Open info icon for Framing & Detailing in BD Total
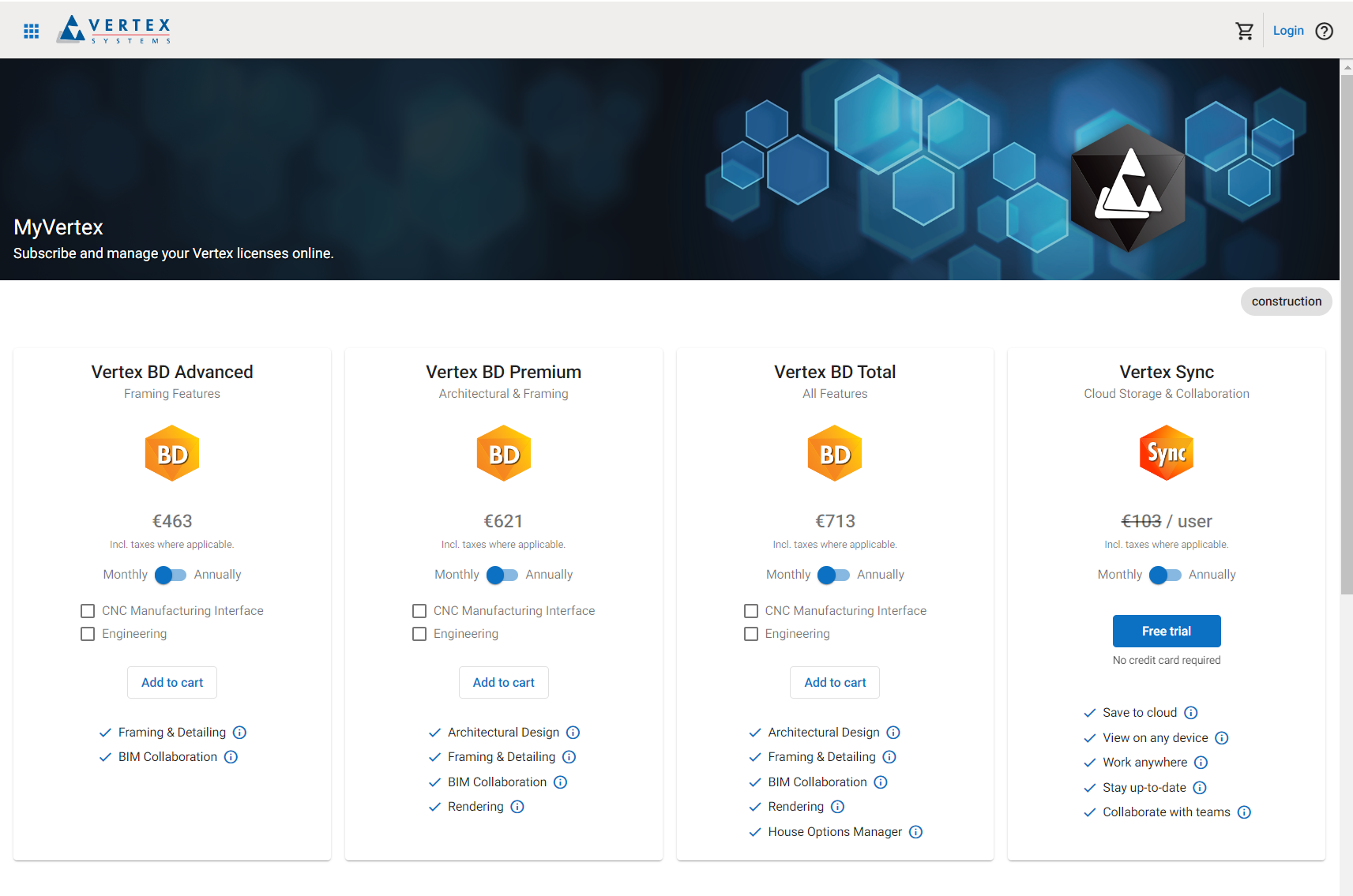 (x=889, y=757)
